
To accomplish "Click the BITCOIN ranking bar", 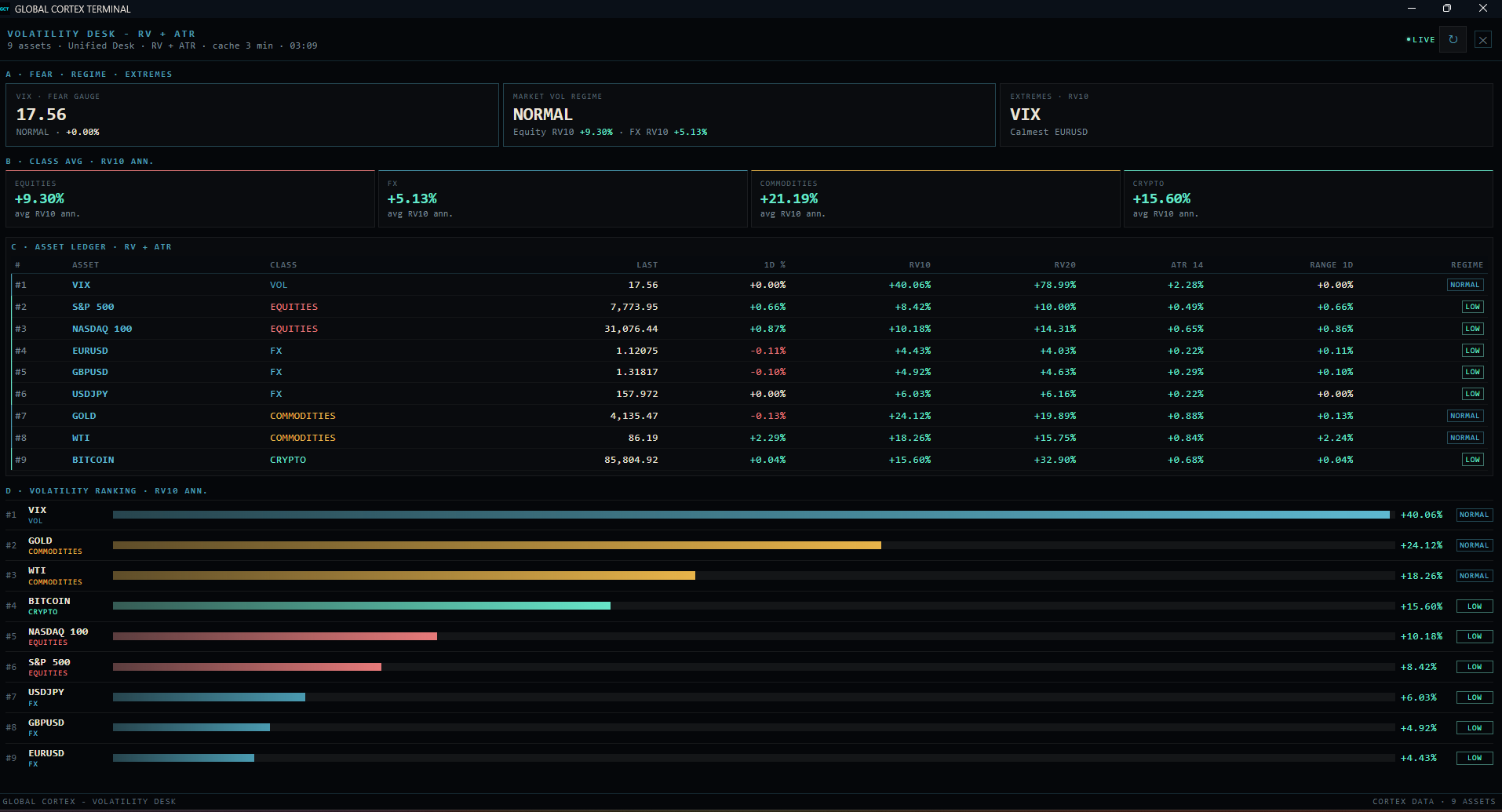I will pyautogui.click(x=362, y=606).
